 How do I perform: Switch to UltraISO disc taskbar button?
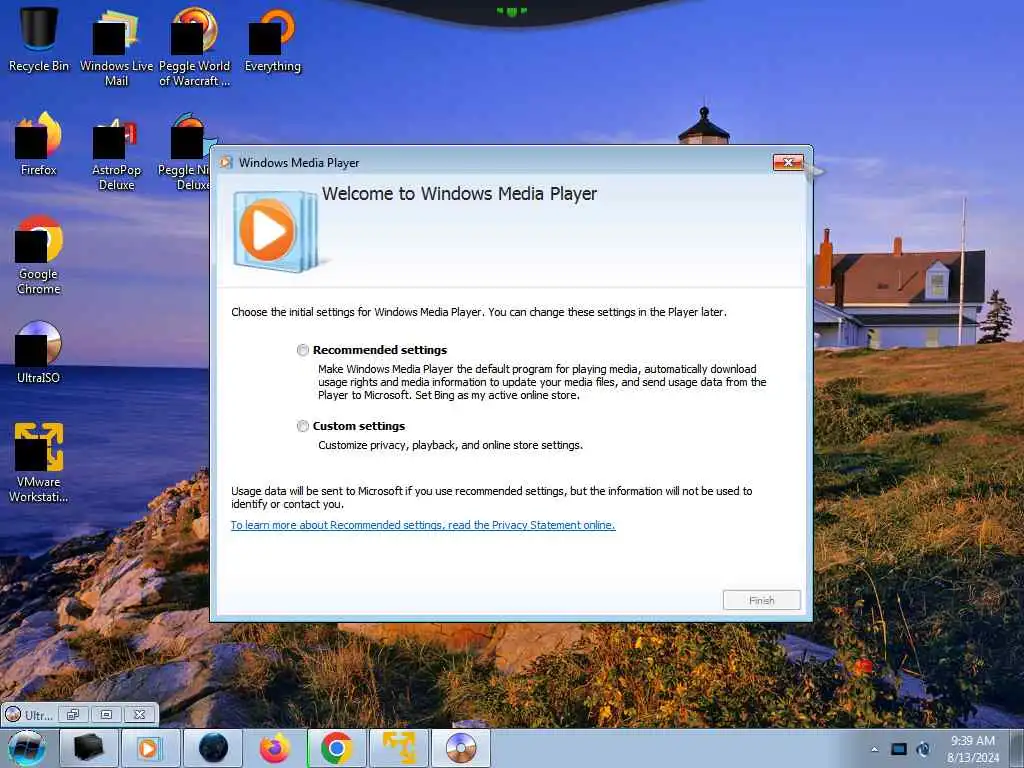tap(461, 748)
